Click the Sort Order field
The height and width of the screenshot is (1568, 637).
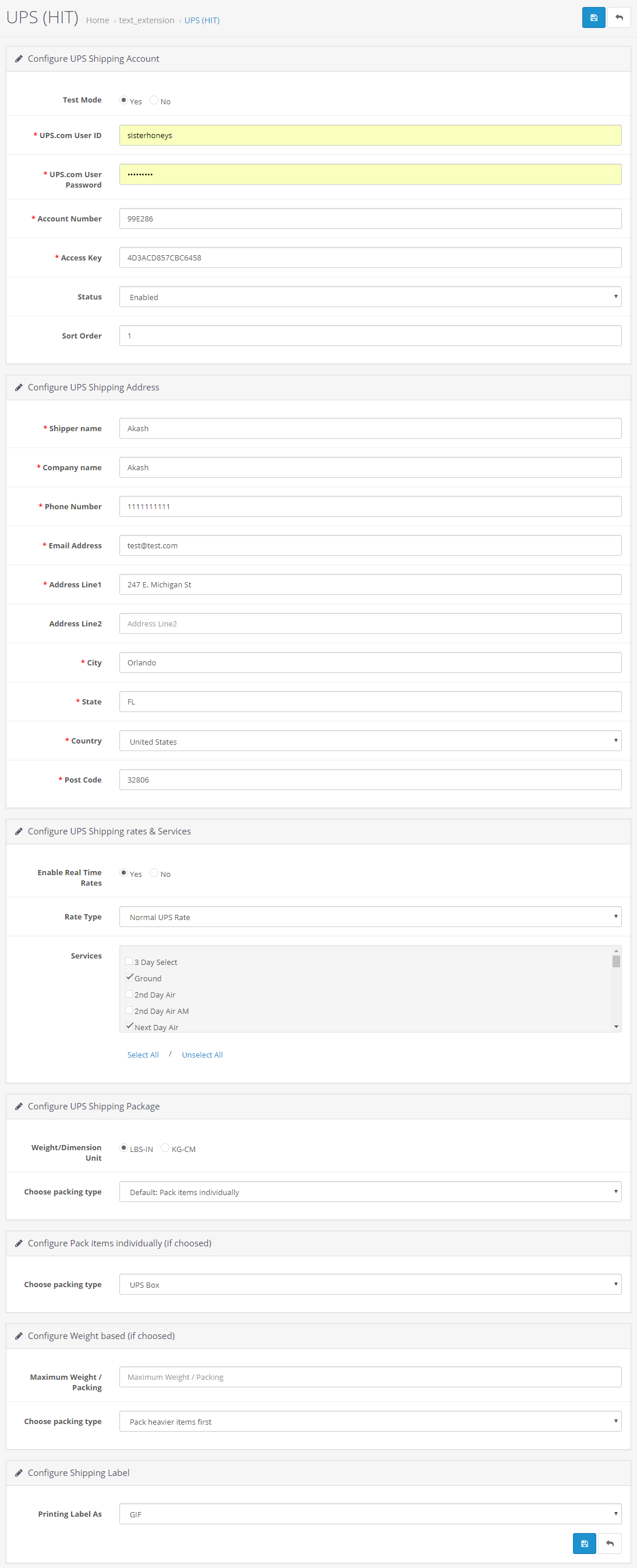coord(370,336)
